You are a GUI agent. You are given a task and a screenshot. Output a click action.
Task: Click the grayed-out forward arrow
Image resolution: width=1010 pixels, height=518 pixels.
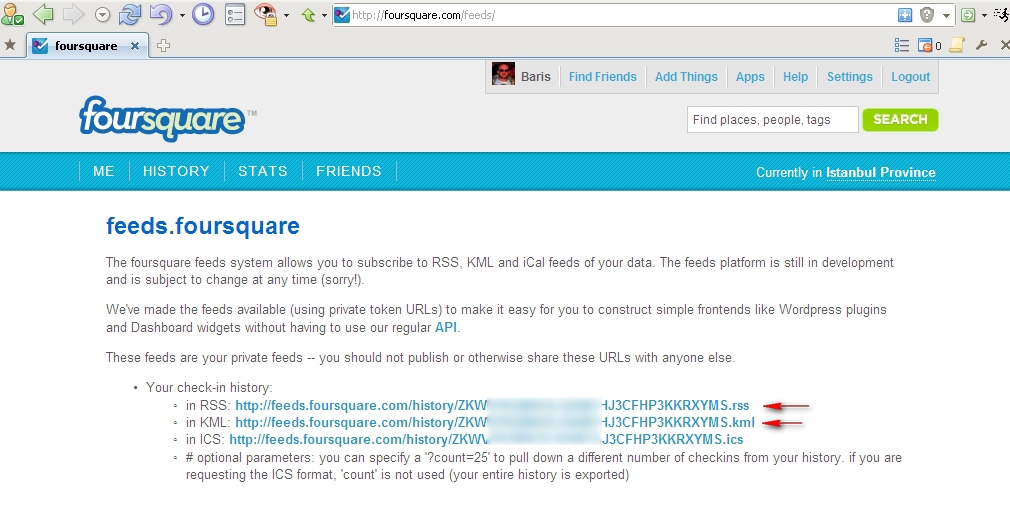(x=74, y=14)
